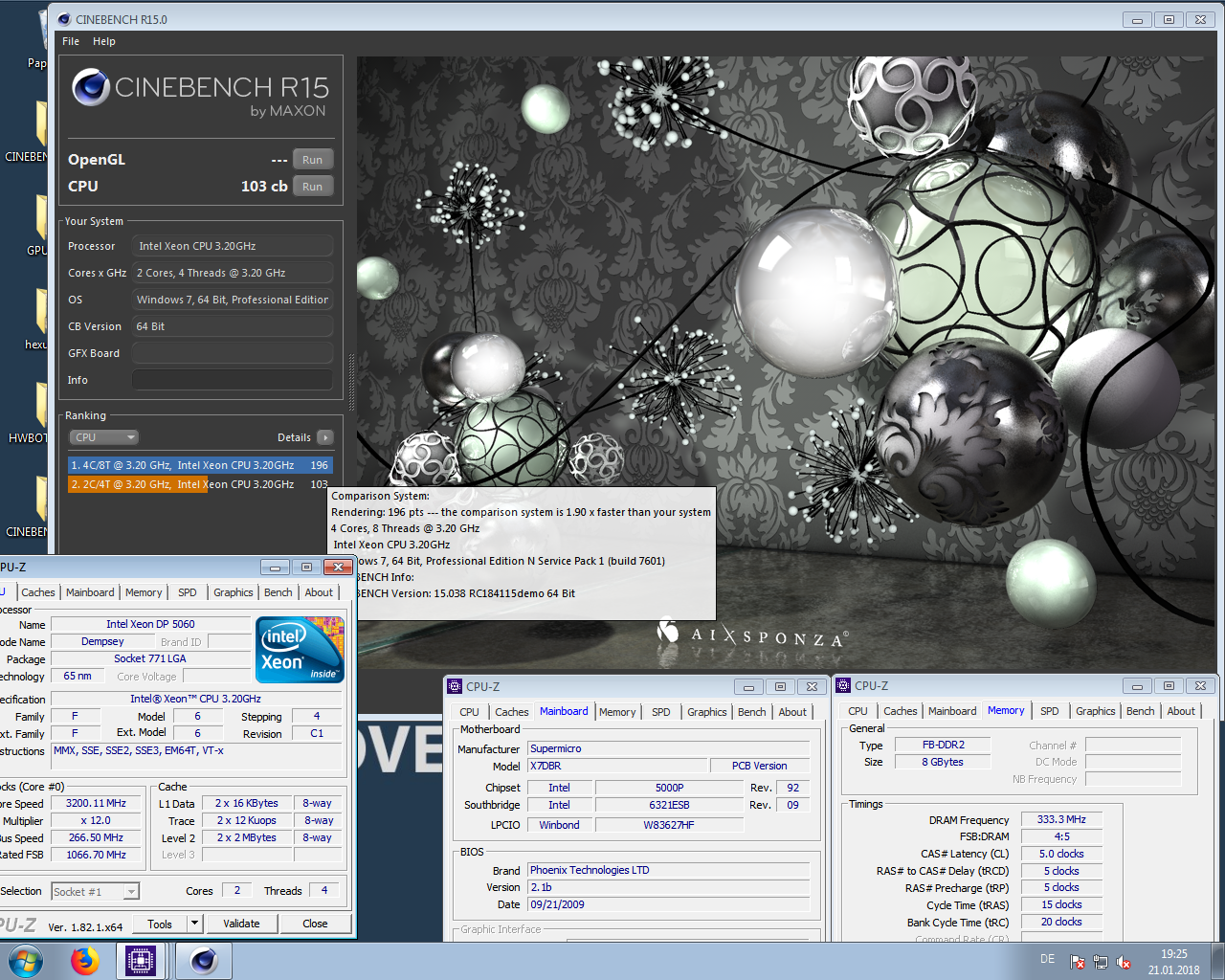Screen dimensions: 1225x980
Task: Open Caches tab in middle CPU-Z window
Action: (x=511, y=712)
